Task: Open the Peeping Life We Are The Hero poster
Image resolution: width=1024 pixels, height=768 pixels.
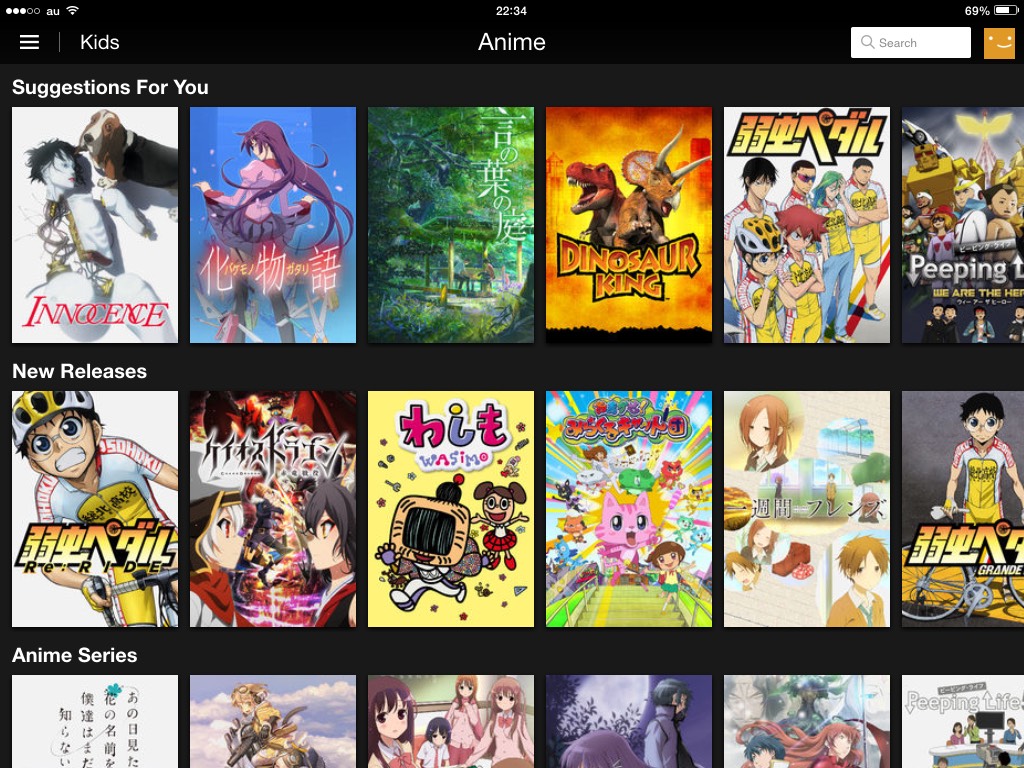Action: pyautogui.click(x=963, y=225)
